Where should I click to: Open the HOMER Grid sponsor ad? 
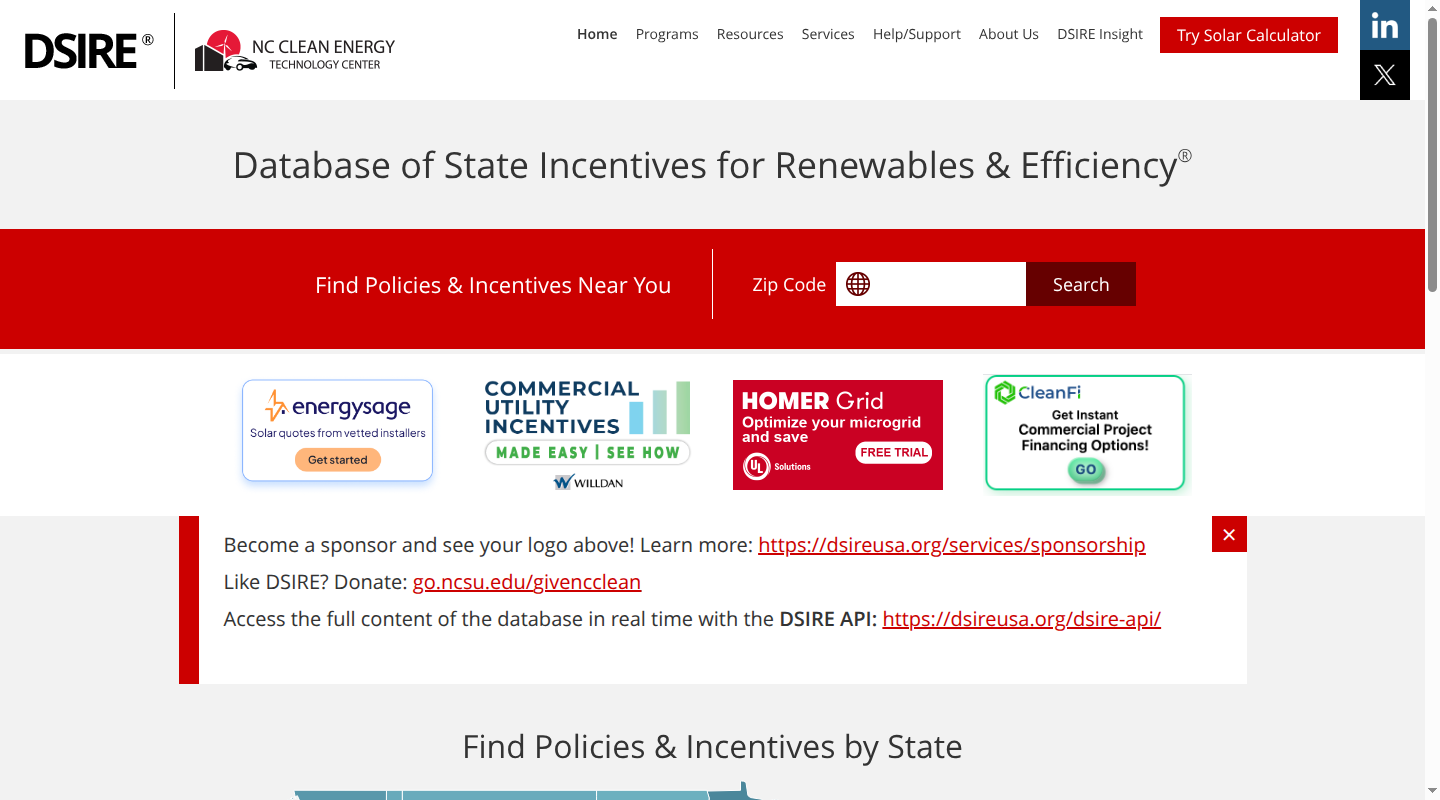[x=838, y=435]
